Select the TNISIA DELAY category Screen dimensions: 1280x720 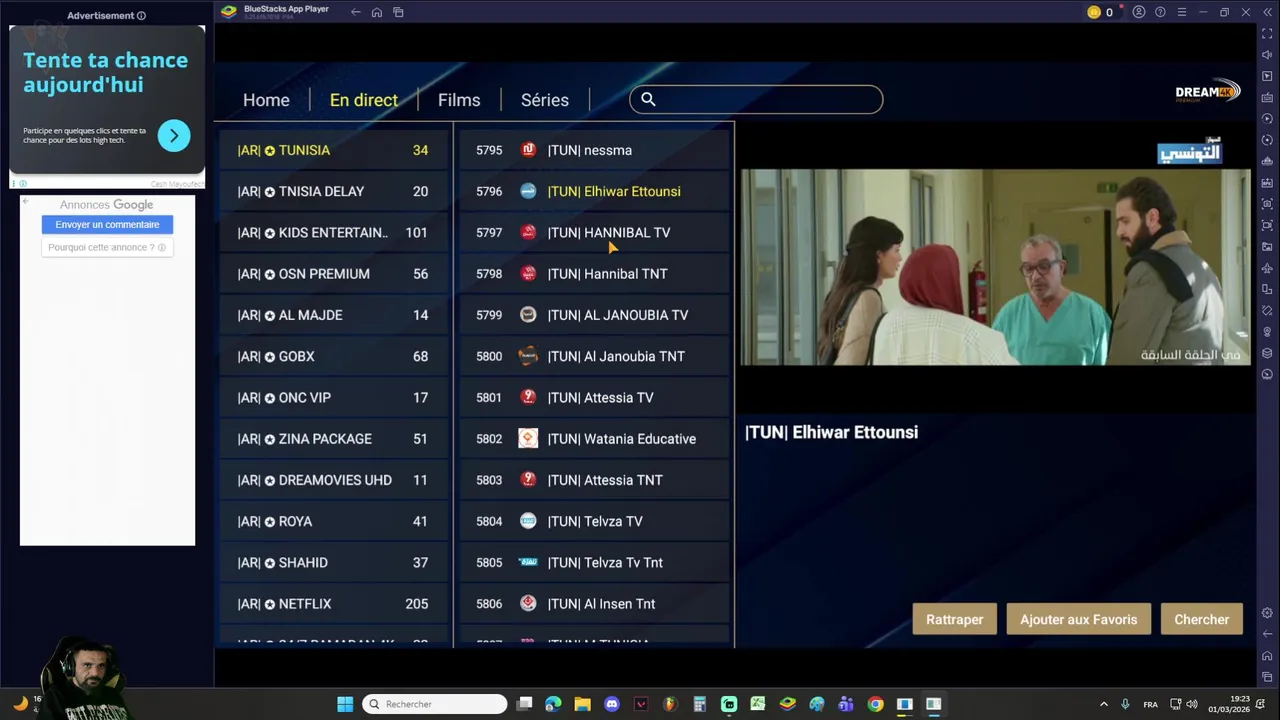(334, 191)
